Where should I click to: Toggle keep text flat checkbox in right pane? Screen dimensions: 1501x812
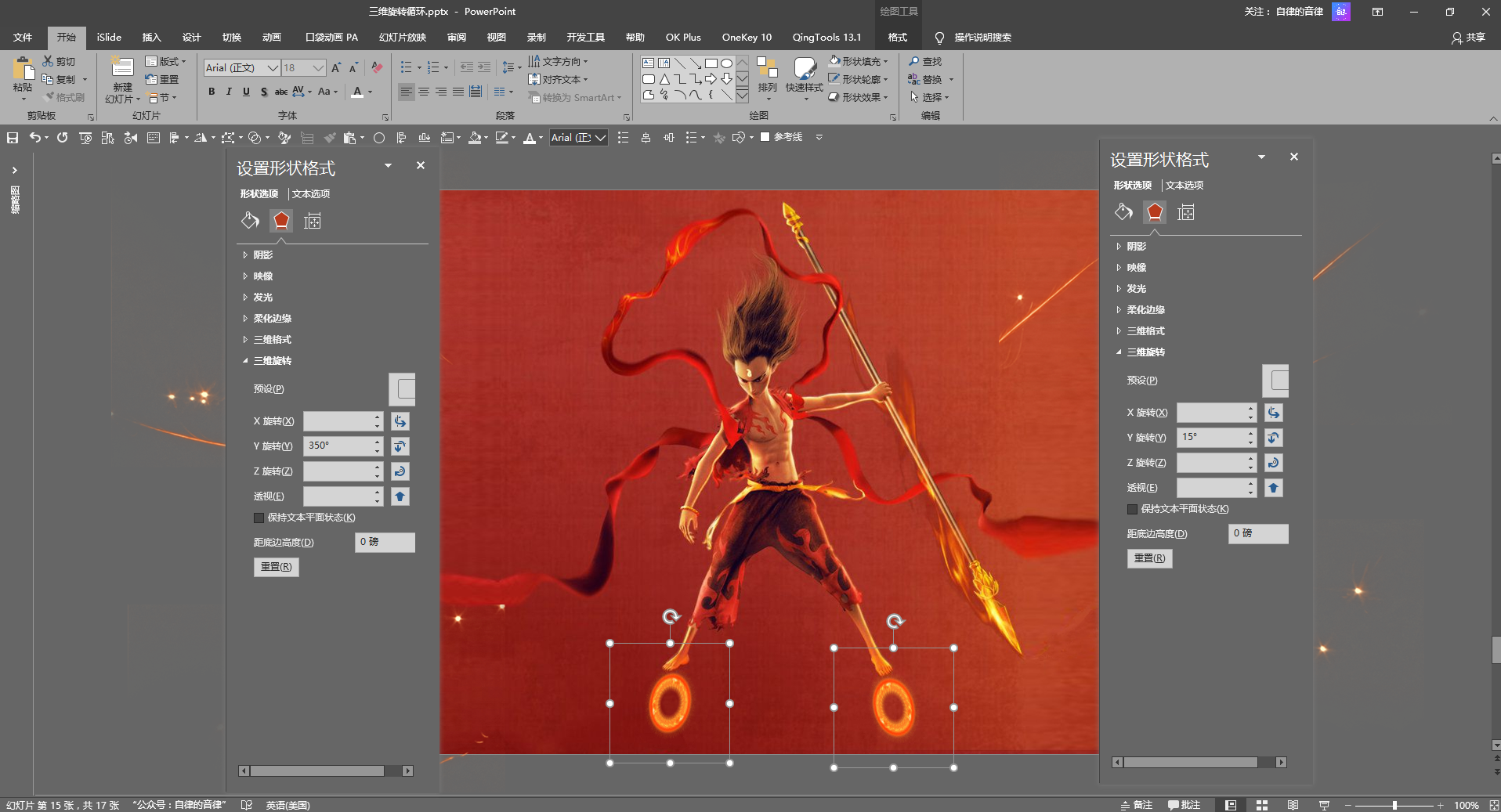(x=1132, y=509)
